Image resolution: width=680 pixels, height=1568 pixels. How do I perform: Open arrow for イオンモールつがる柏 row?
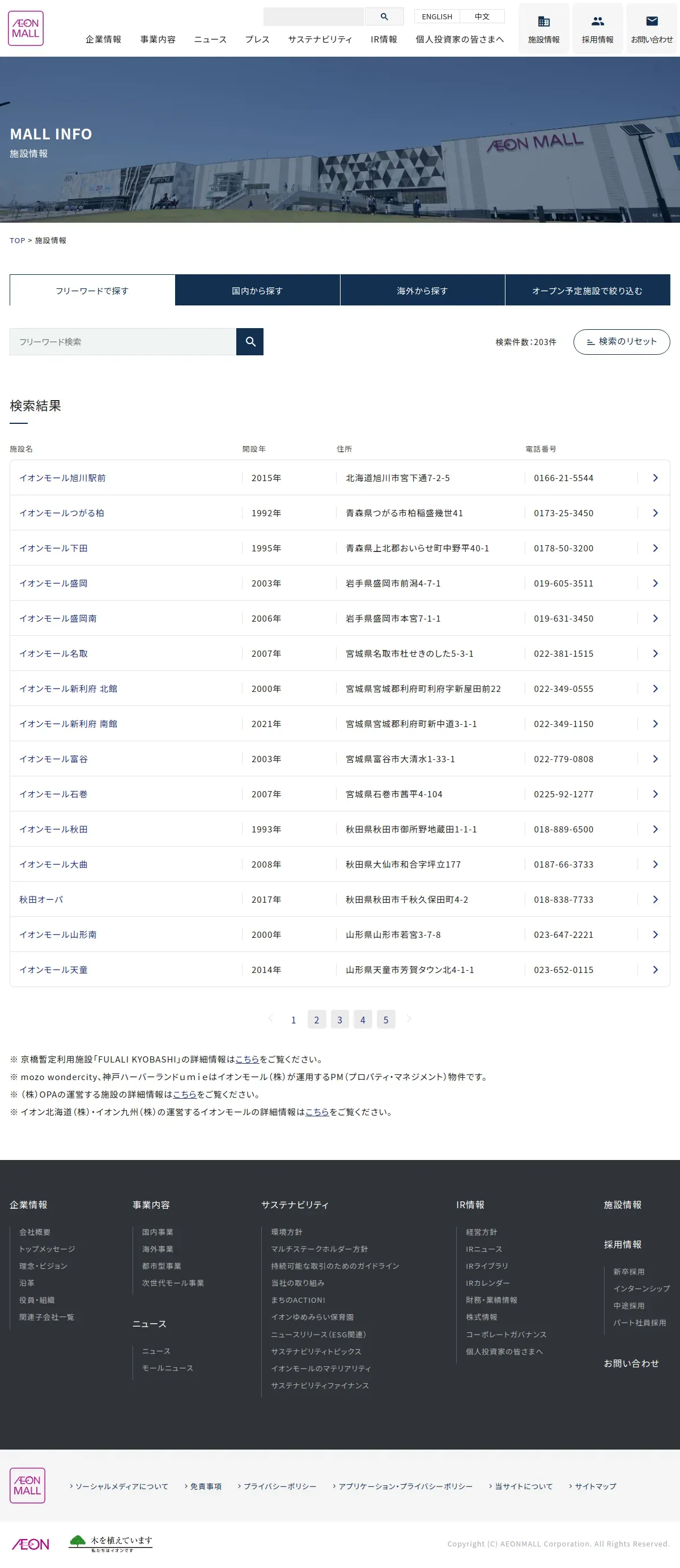(x=655, y=513)
